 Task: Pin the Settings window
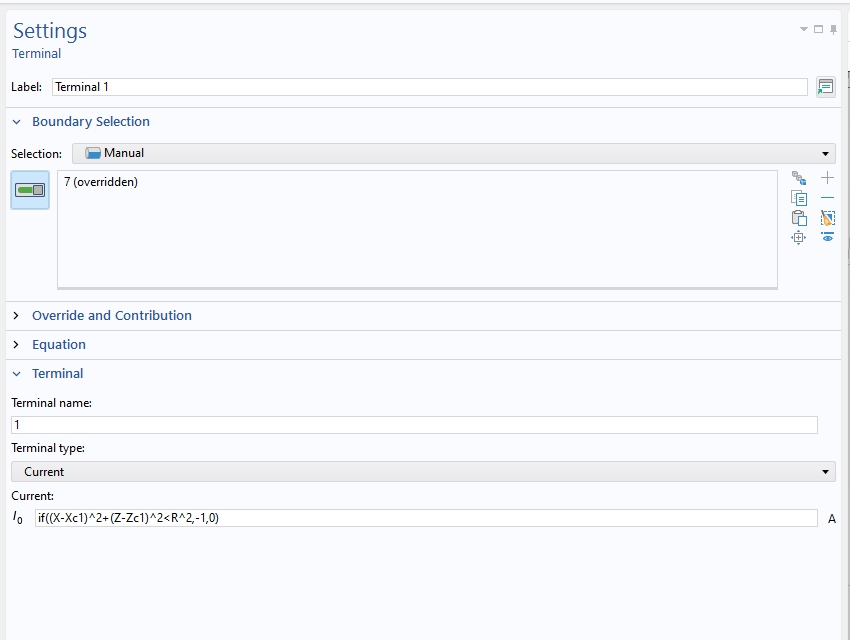click(x=834, y=30)
